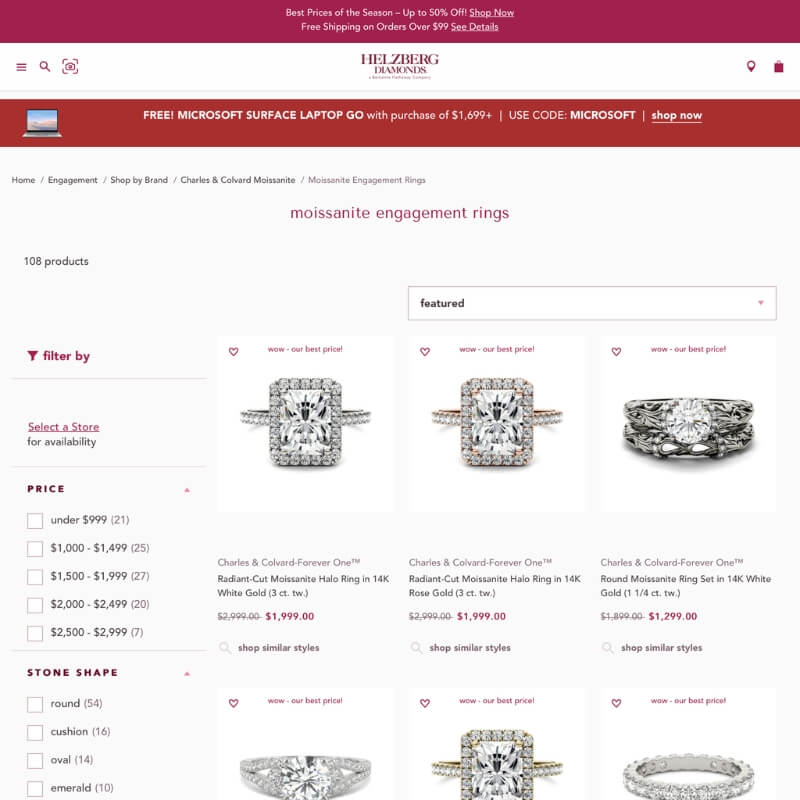Screen dimensions: 800x800
Task: Click shop now in Microsoft banner
Action: click(677, 115)
